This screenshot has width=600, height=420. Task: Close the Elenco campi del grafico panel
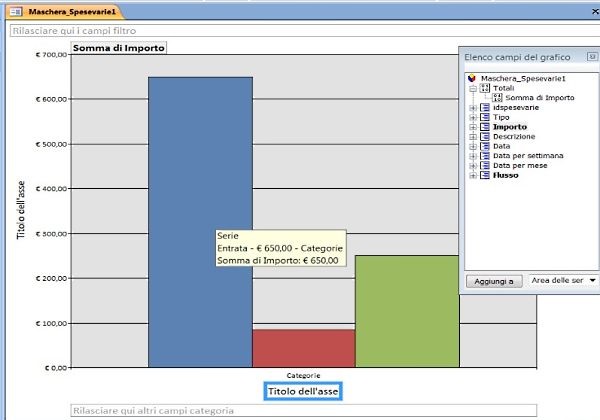coord(592,57)
